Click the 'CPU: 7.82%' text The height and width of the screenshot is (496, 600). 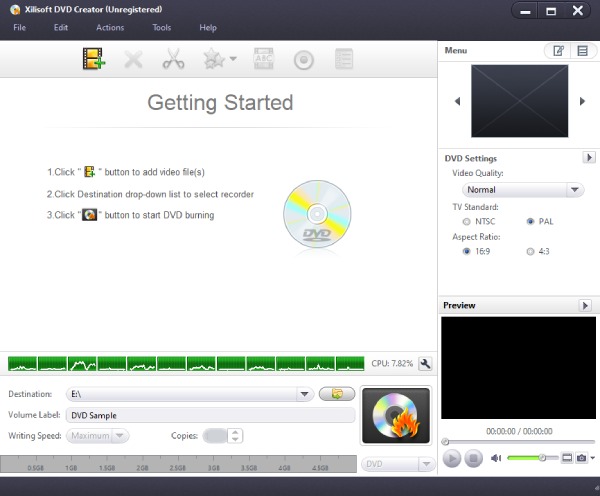pos(392,363)
